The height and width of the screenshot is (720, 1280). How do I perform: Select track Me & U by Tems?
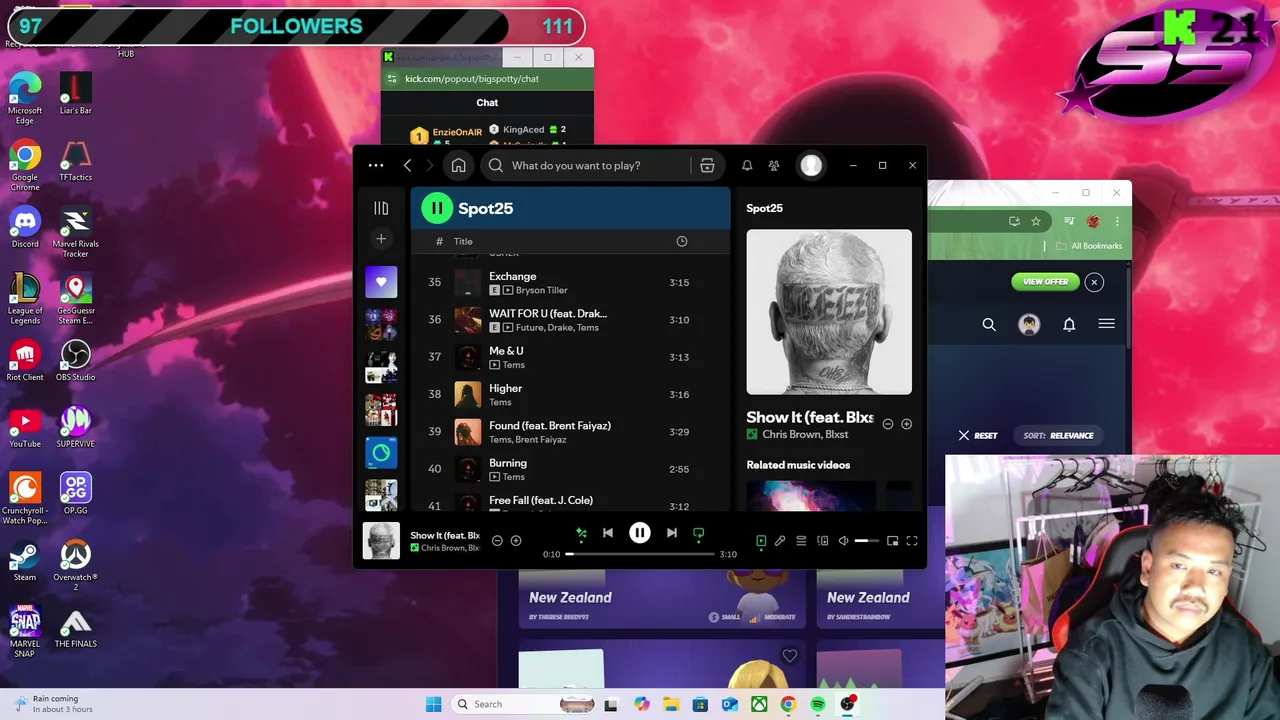click(570, 357)
